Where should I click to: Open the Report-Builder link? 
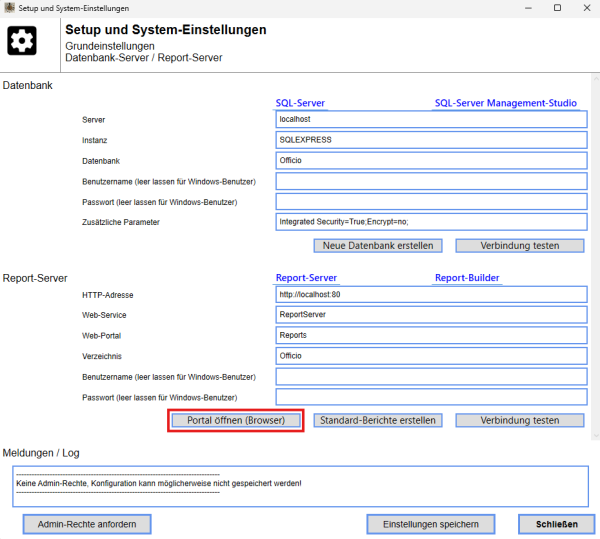coord(466,278)
